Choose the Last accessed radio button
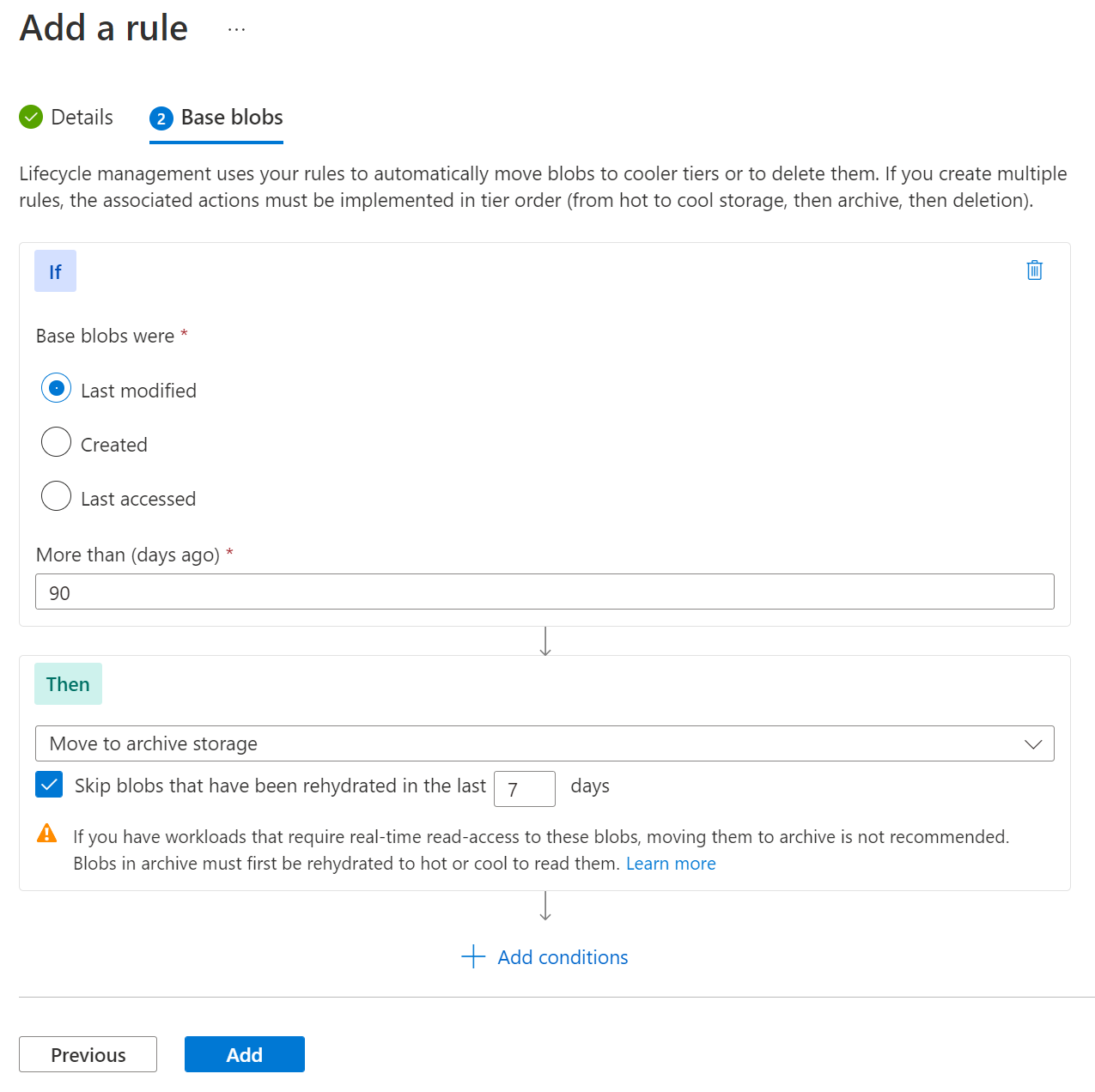 tap(57, 497)
